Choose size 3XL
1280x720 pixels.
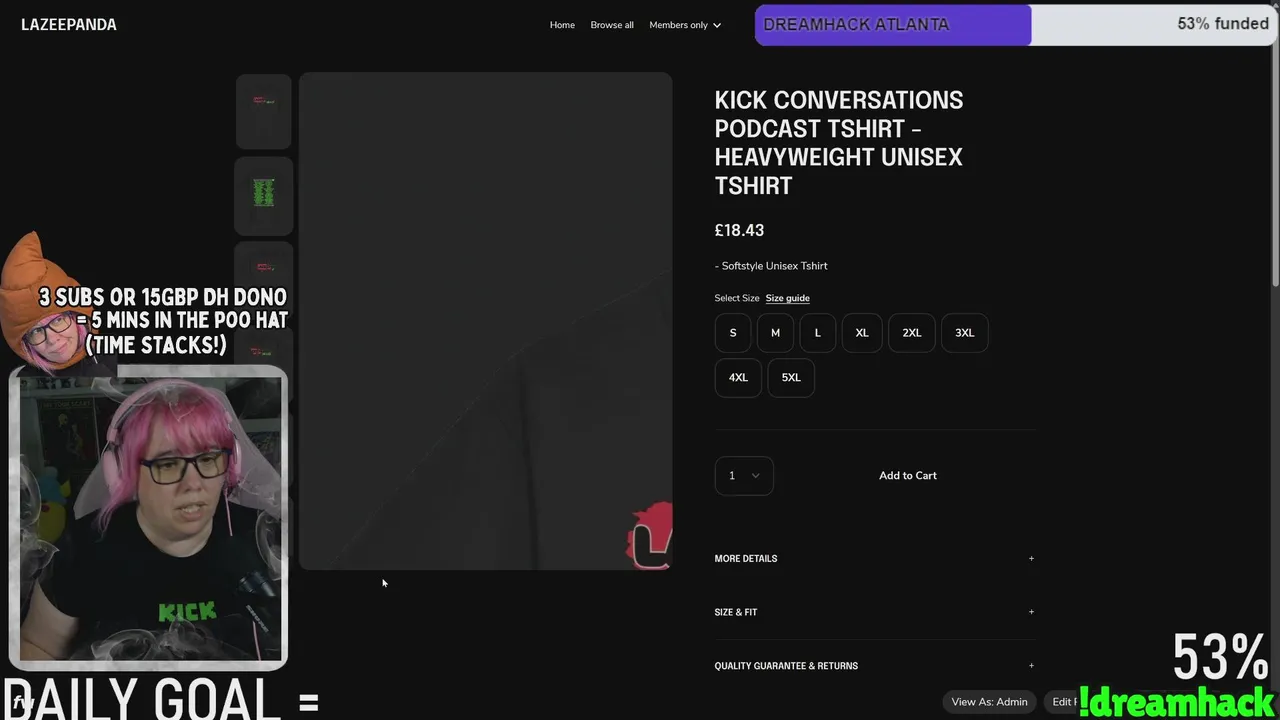click(965, 333)
